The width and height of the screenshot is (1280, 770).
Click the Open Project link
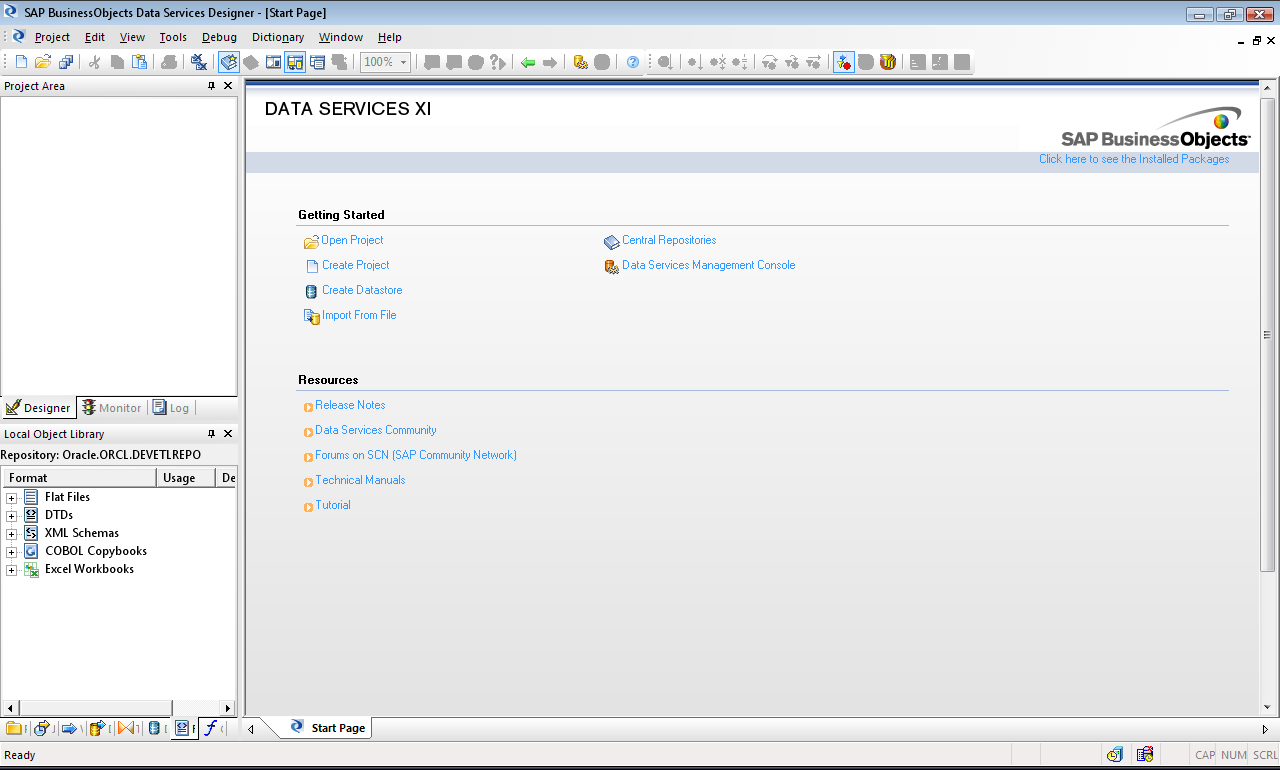click(352, 240)
